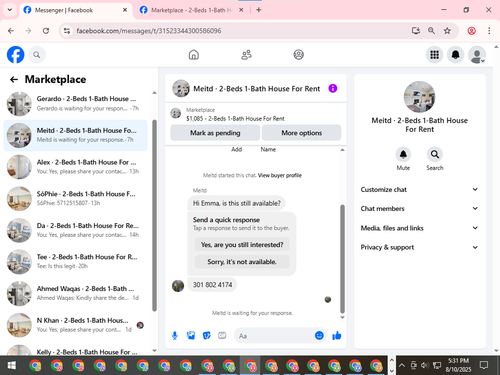This screenshot has height=375, width=500.
Task: Close the Messenger | Facebook tab
Action: tap(125, 10)
